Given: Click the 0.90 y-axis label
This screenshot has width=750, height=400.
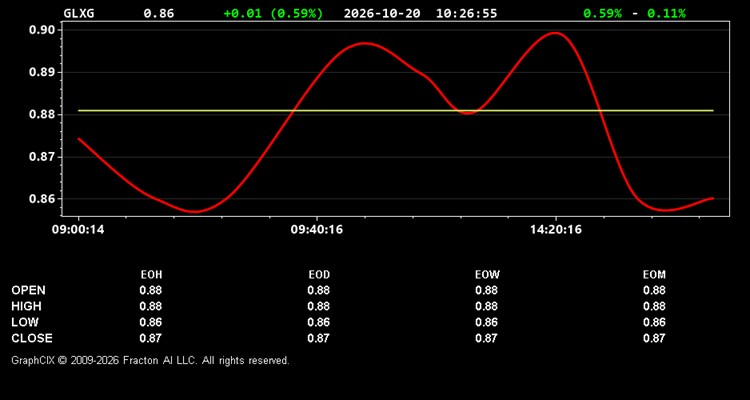Looking at the screenshot, I should (x=43, y=30).
